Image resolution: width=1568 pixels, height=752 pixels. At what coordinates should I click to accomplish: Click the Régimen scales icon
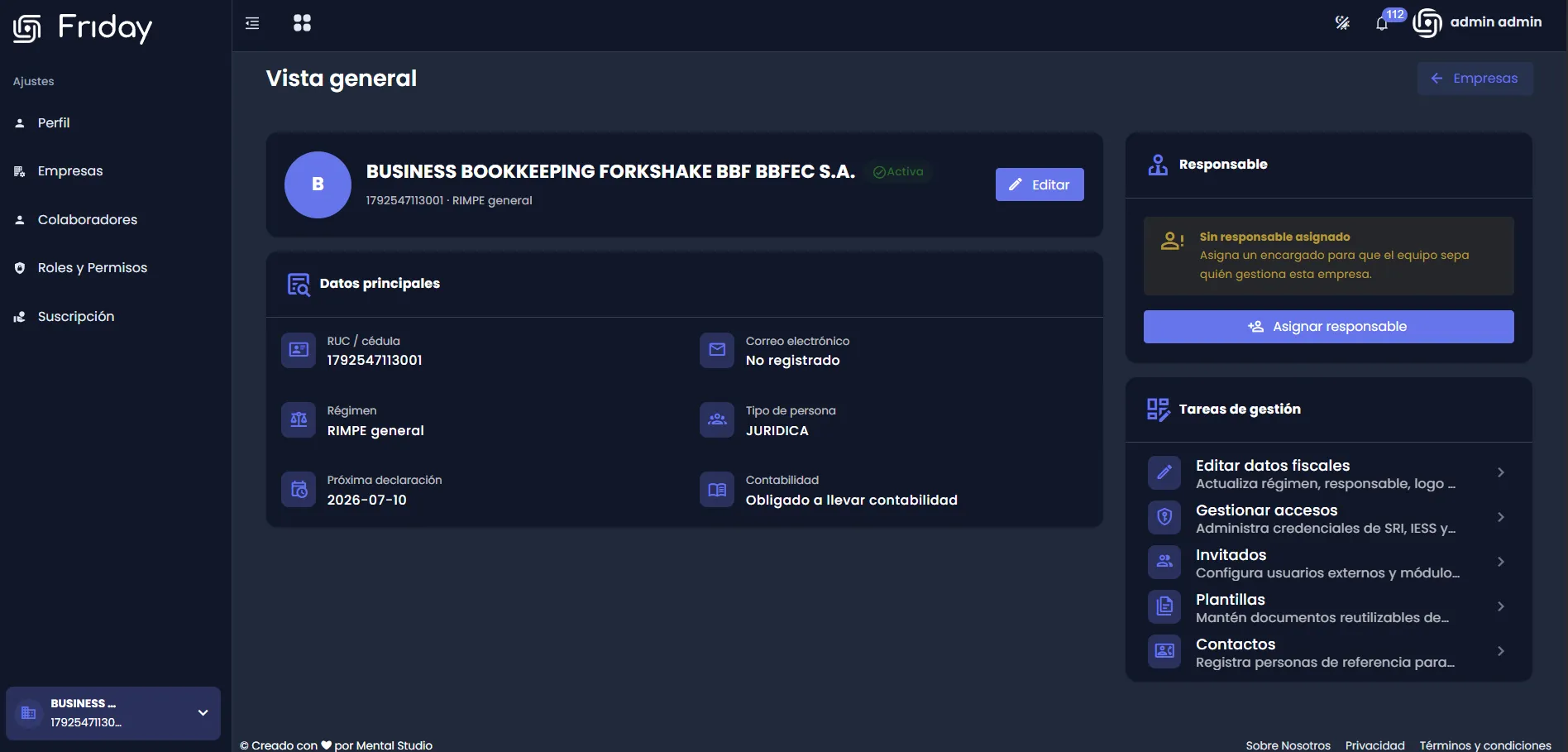click(x=299, y=419)
